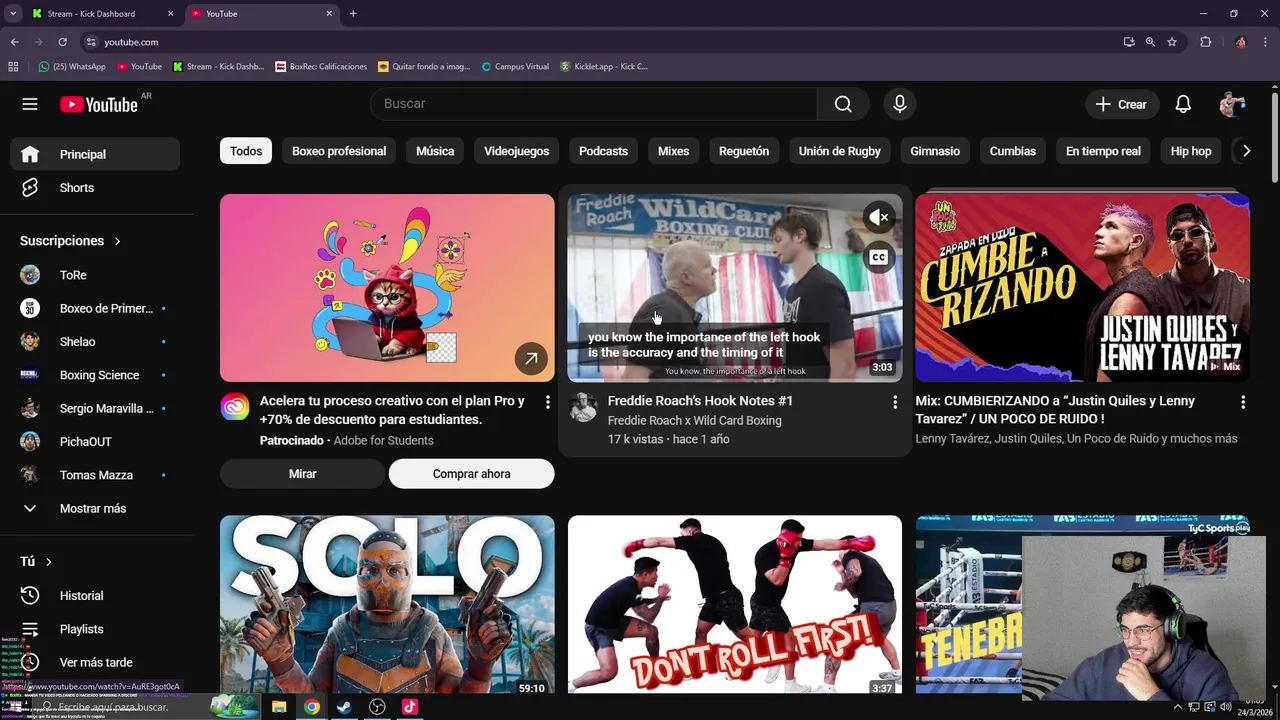Viewport: 1280px width, 720px height.
Task: Open Historial in the sidebar
Action: coord(96,596)
